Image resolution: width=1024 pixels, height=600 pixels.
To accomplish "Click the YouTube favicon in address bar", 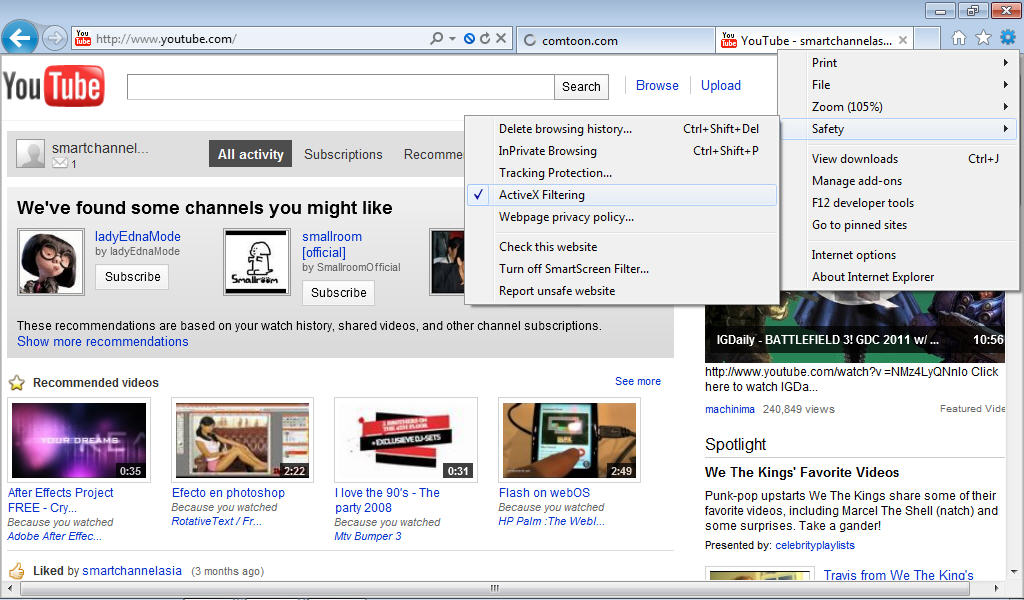I will point(83,38).
